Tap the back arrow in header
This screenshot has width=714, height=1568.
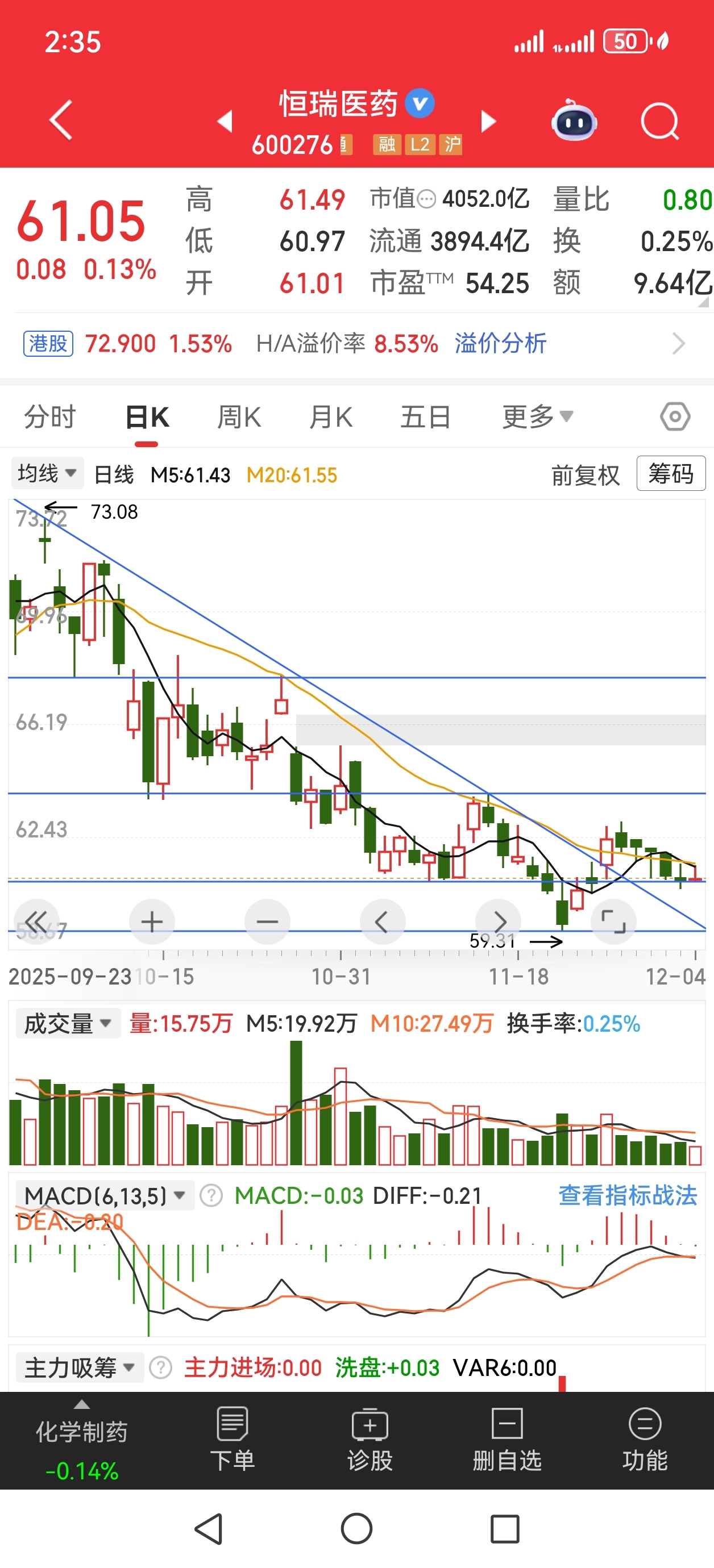coord(61,120)
